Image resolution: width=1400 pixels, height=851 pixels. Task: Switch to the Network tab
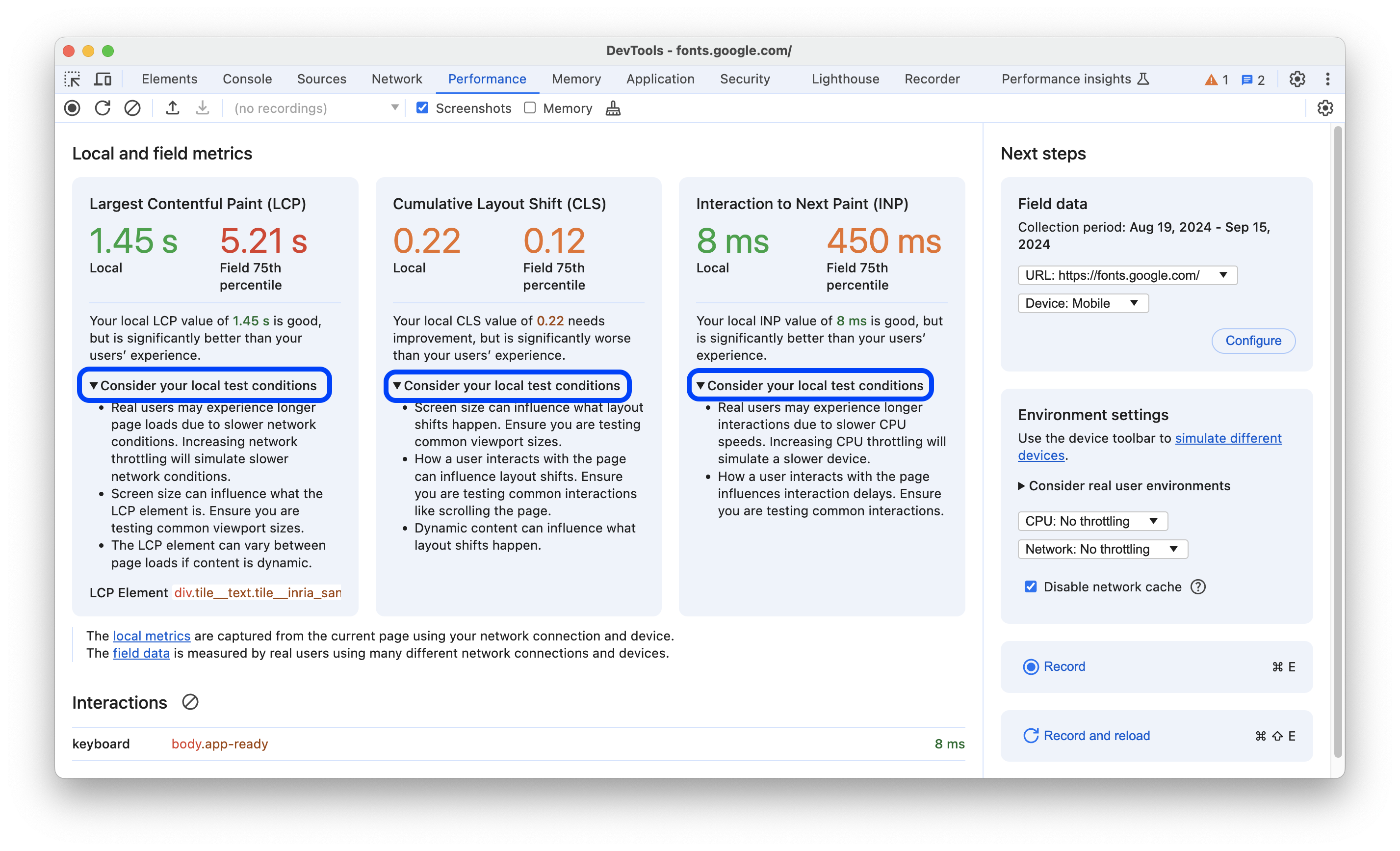[396, 78]
